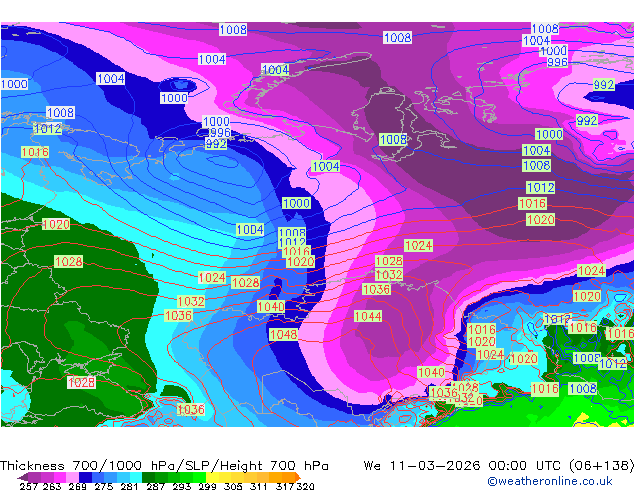This screenshot has height=490, width=634.
Task: Pick the light pink legend swatch
Action: (72, 477)
